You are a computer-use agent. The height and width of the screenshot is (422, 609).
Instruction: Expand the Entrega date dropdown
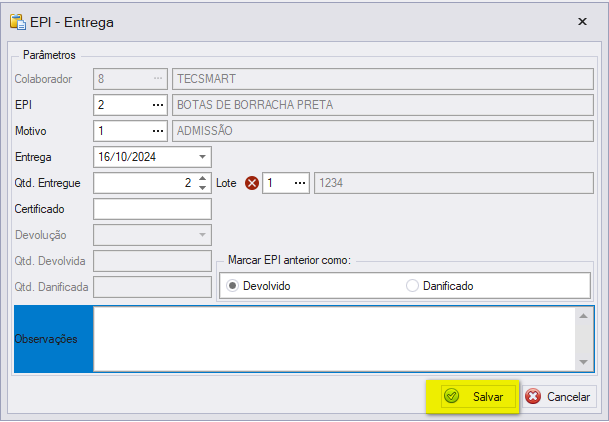tap(202, 157)
